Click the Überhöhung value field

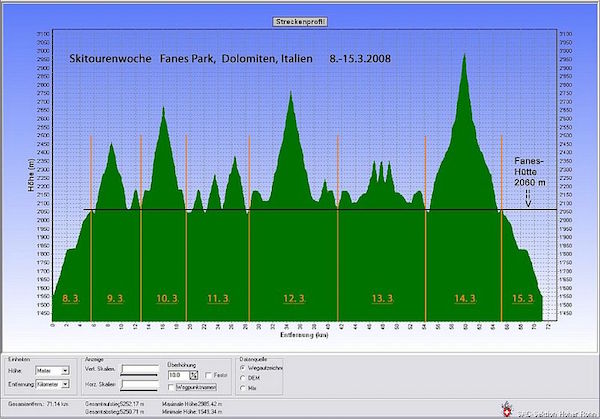coord(179,375)
